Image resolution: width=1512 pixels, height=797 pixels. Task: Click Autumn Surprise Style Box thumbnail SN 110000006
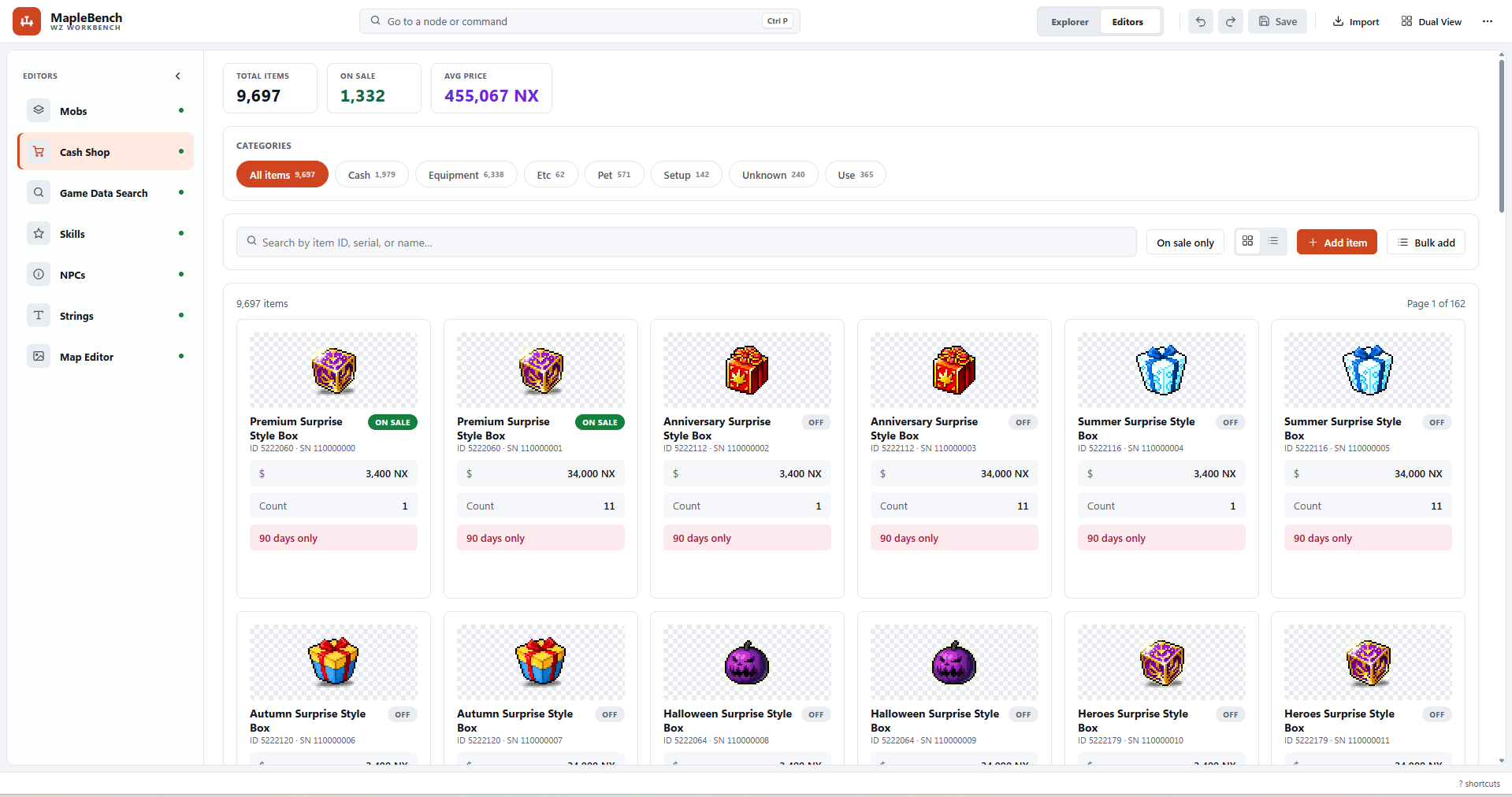pyautogui.click(x=333, y=662)
